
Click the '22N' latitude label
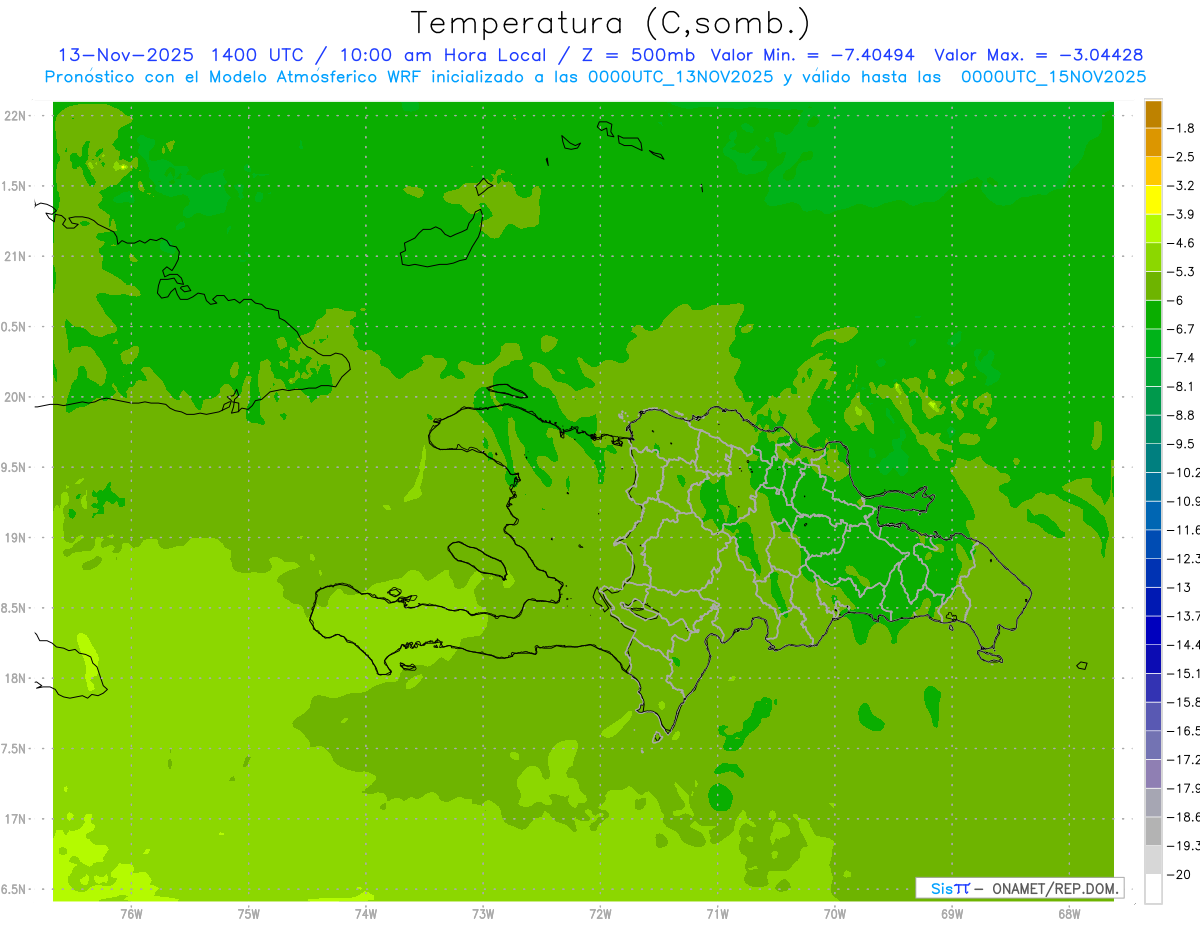(15, 116)
